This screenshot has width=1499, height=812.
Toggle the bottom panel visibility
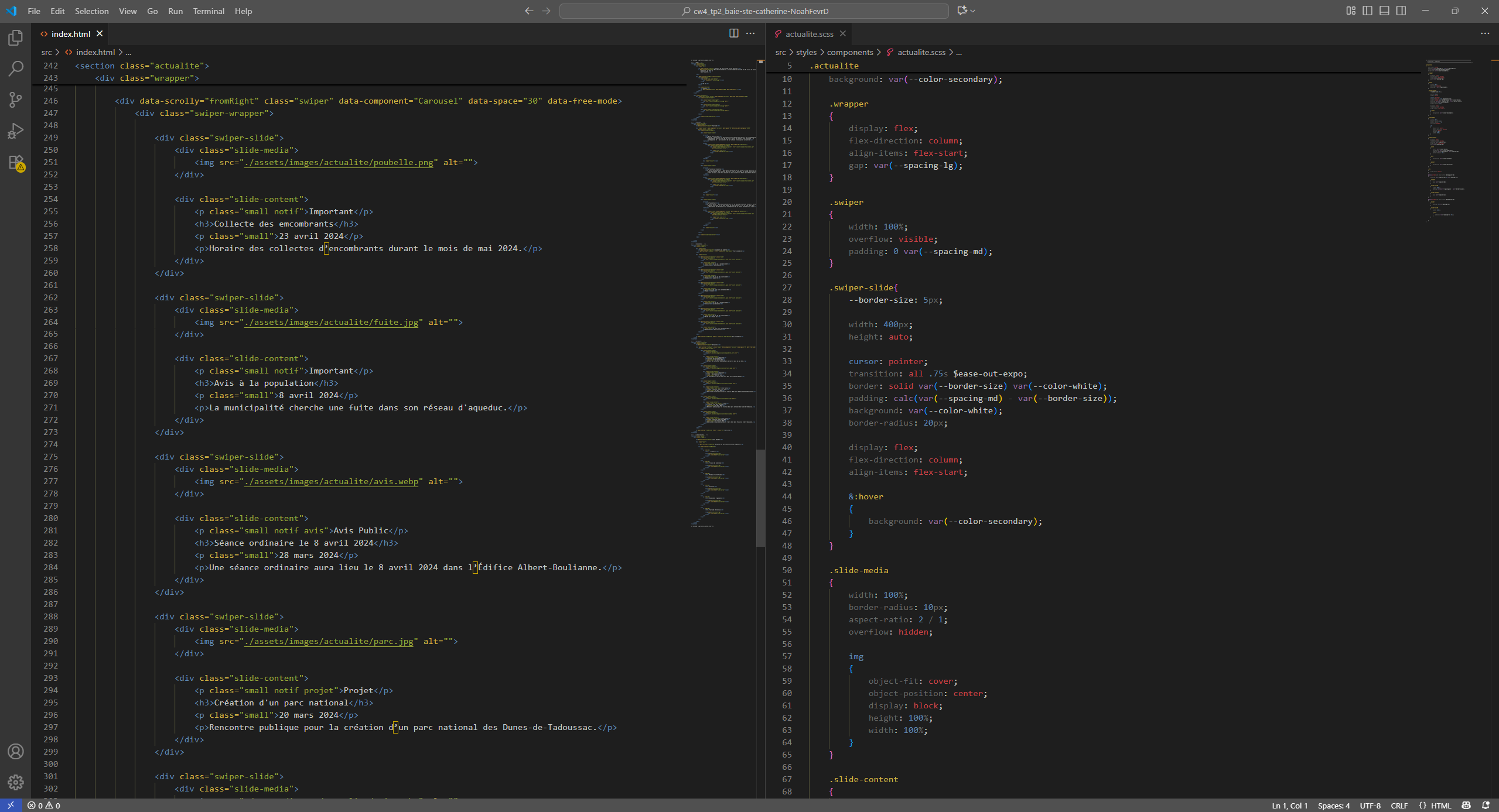pyautogui.click(x=1384, y=11)
